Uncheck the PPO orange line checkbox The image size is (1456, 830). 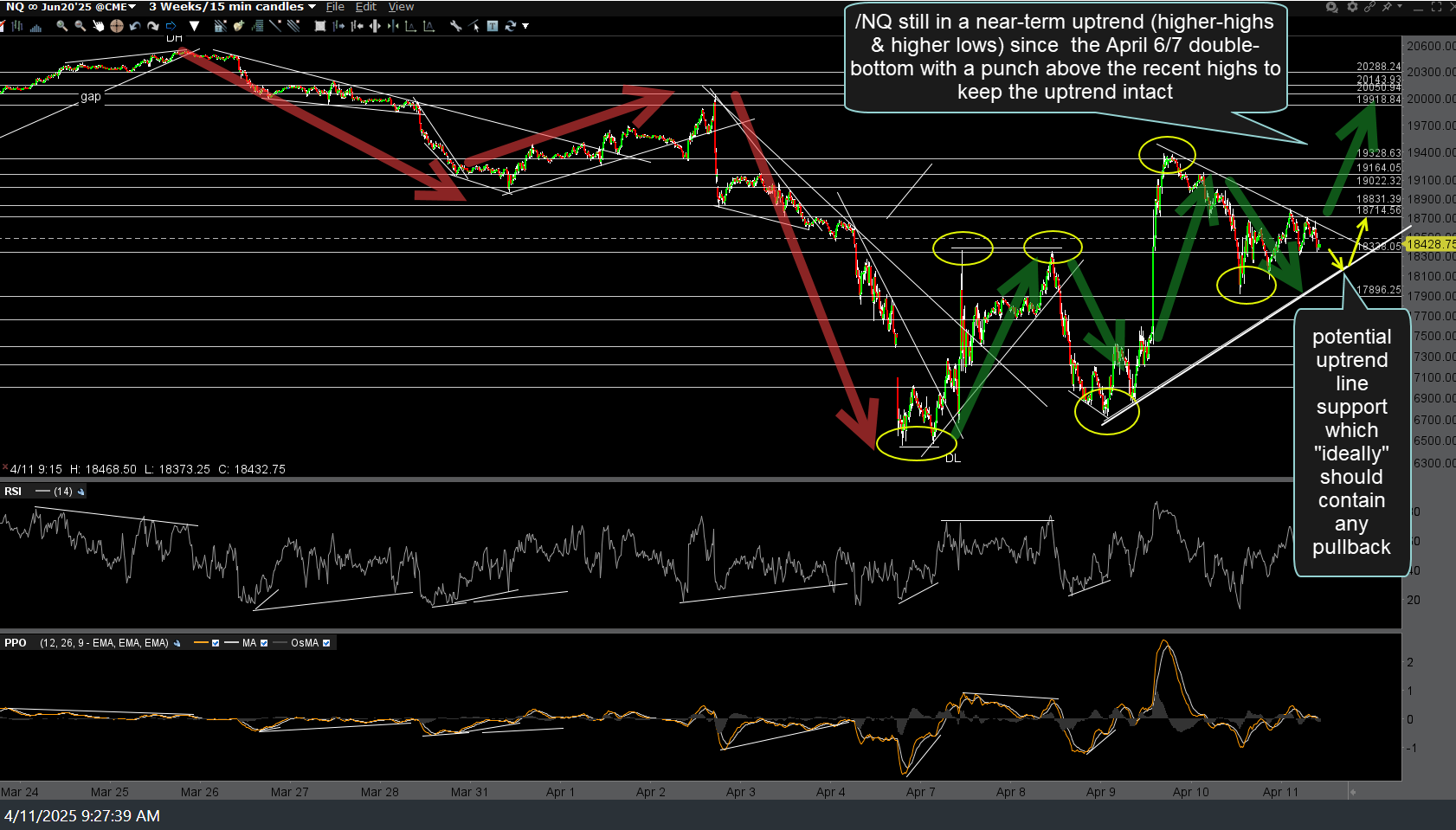tap(216, 643)
